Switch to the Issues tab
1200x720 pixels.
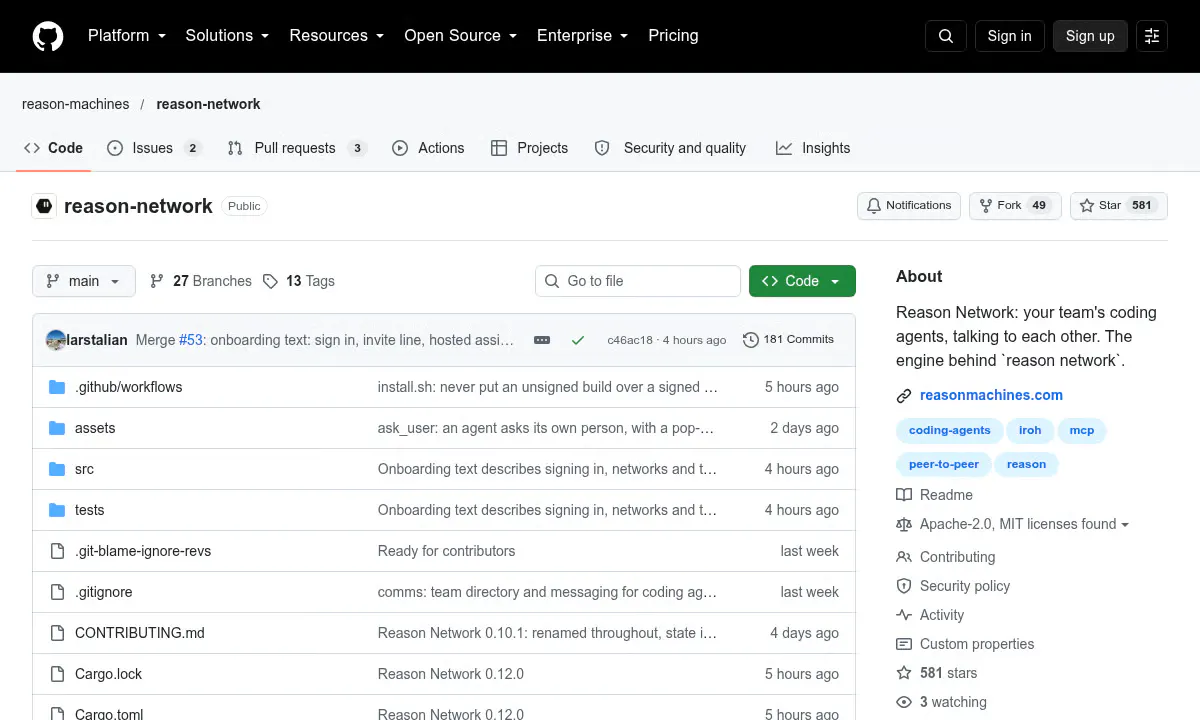tap(154, 148)
